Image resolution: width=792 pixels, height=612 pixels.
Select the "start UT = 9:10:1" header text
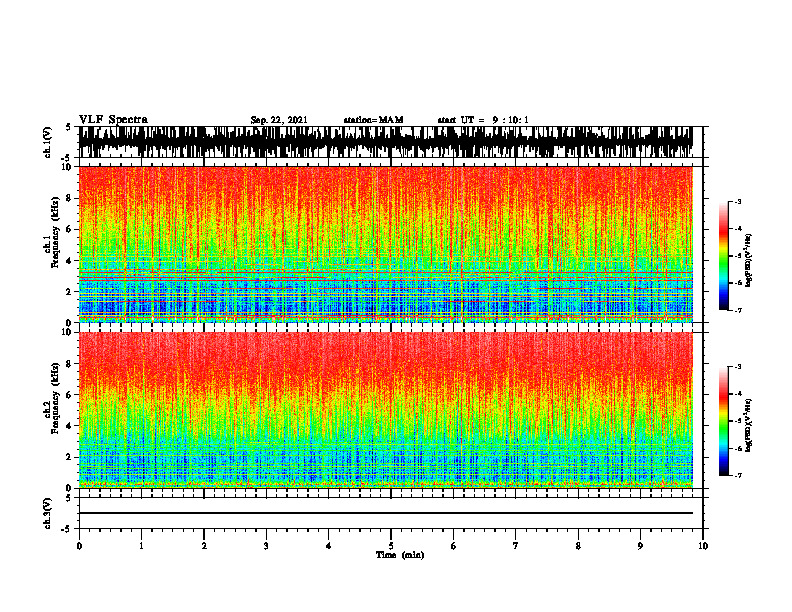click(x=483, y=120)
